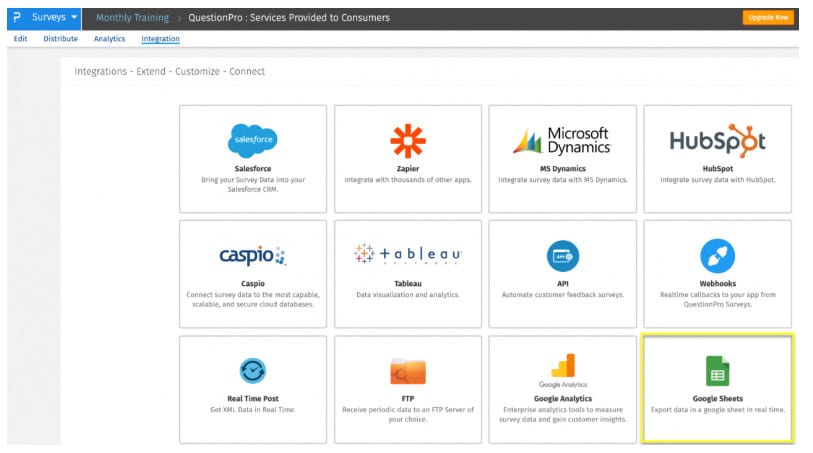Click 'Integrate survey data with HubSpot' text
This screenshot has width=813, height=453.
pos(718,180)
